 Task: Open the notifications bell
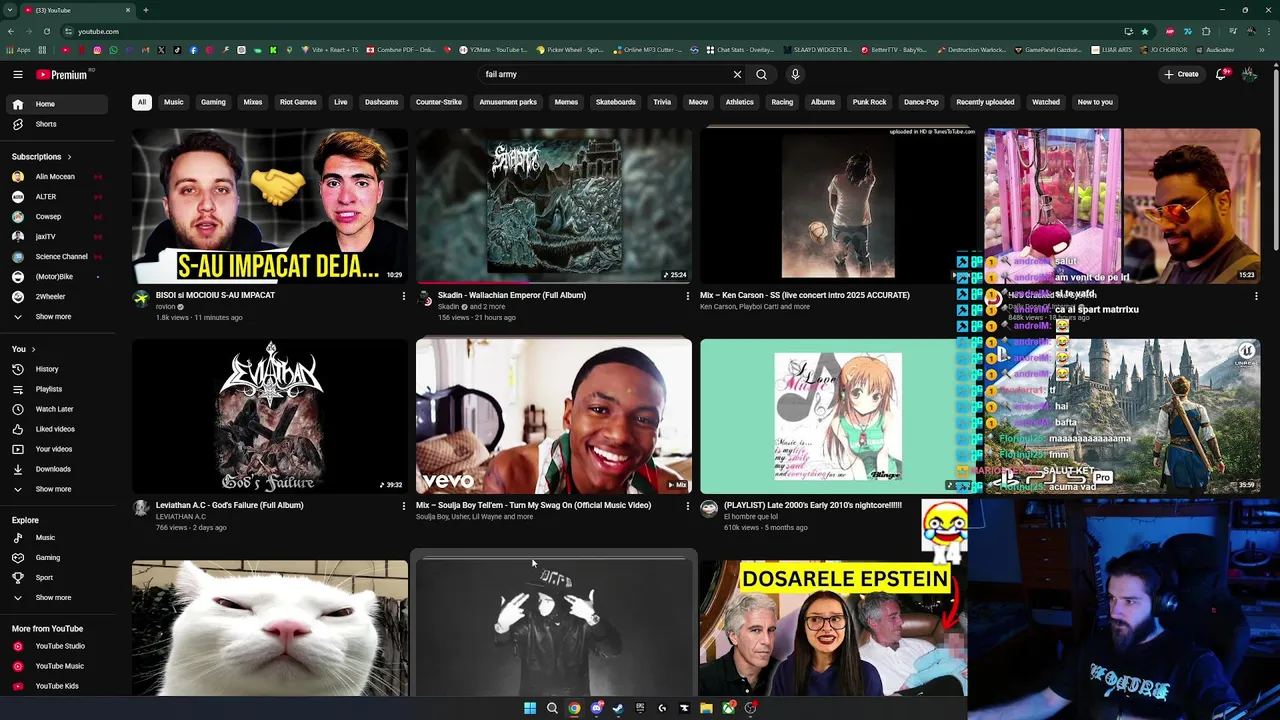[1221, 74]
